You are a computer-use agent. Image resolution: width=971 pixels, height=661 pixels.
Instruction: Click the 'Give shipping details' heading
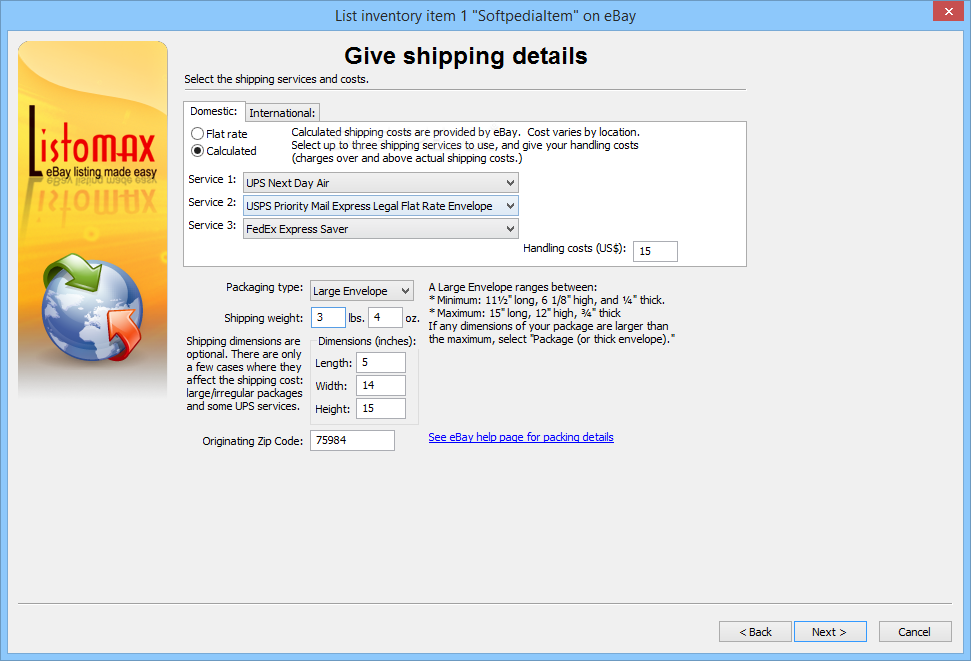(x=466, y=56)
